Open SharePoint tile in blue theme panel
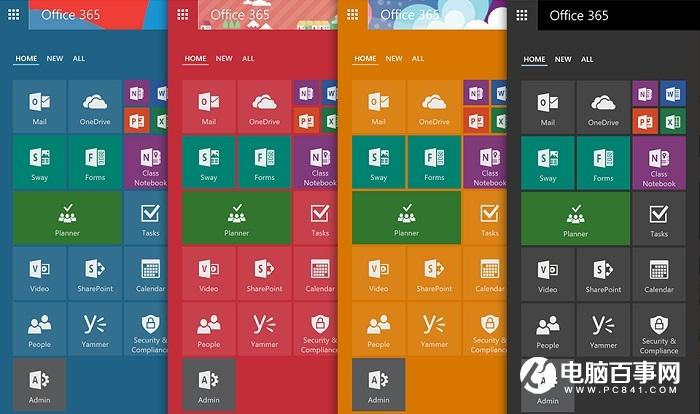The height and width of the screenshot is (414, 700). (95, 273)
